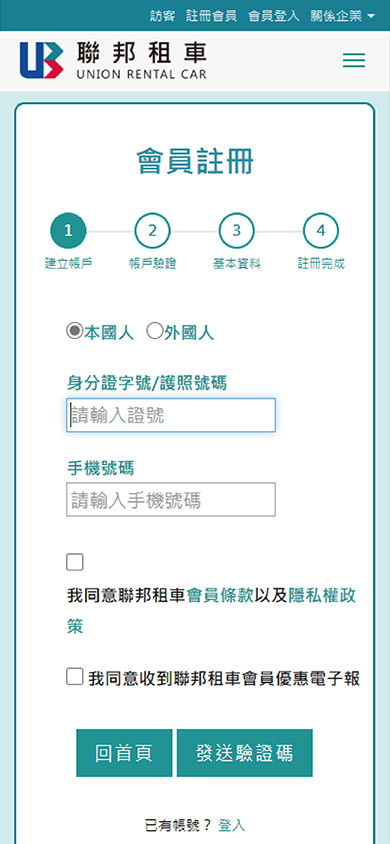Open the hamburger menu icon
Image resolution: width=390 pixels, height=844 pixels.
pyautogui.click(x=353, y=60)
